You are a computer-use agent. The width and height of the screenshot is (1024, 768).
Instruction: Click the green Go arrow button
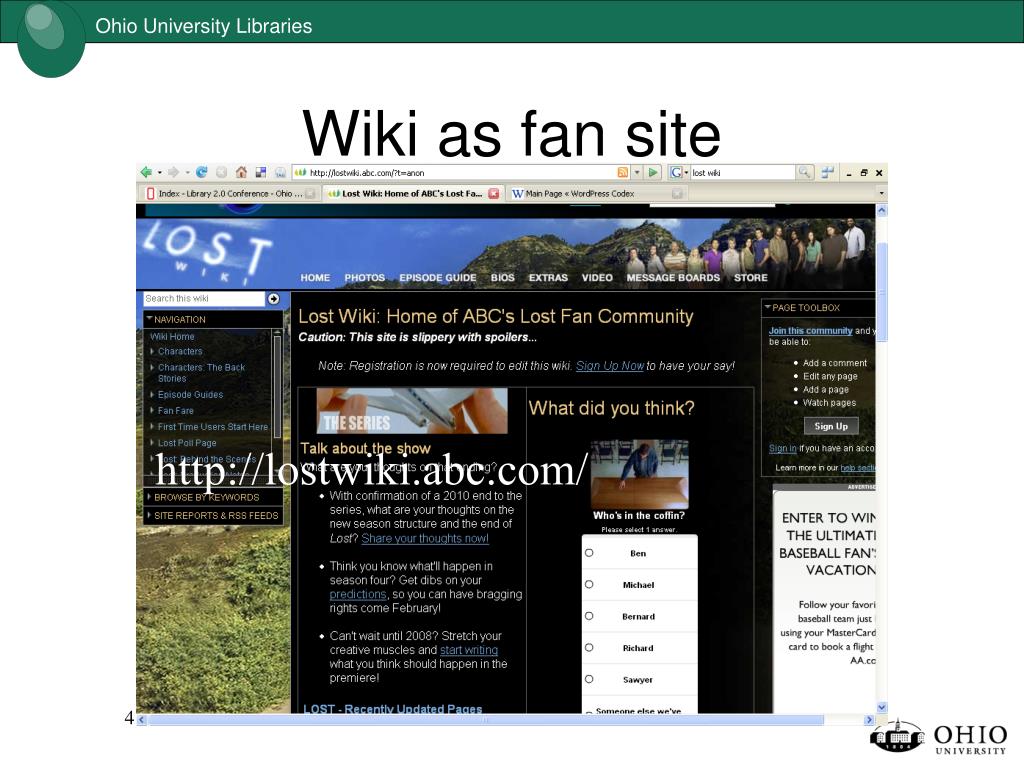tap(653, 172)
